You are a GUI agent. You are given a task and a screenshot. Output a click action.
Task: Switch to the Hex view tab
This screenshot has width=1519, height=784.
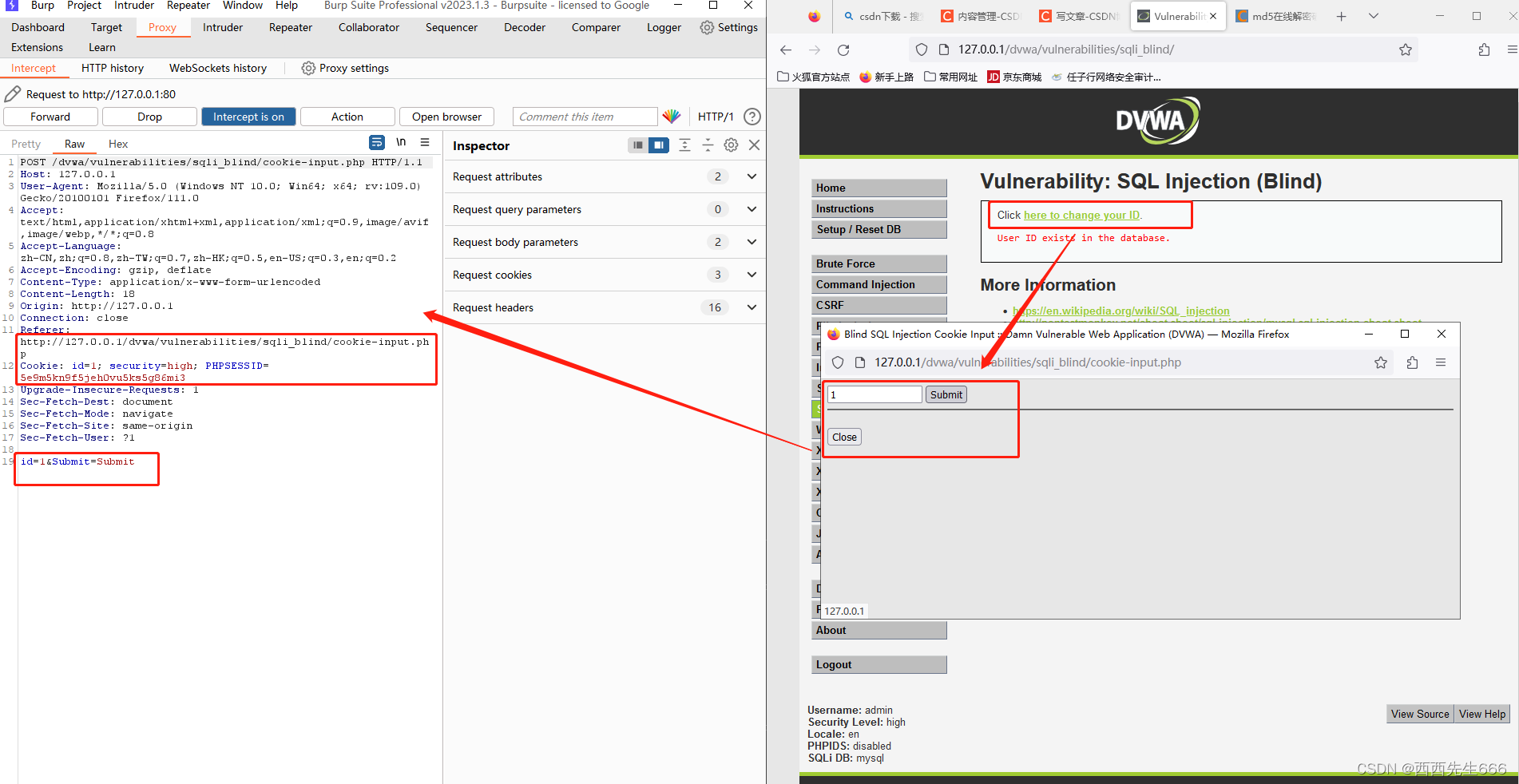118,144
